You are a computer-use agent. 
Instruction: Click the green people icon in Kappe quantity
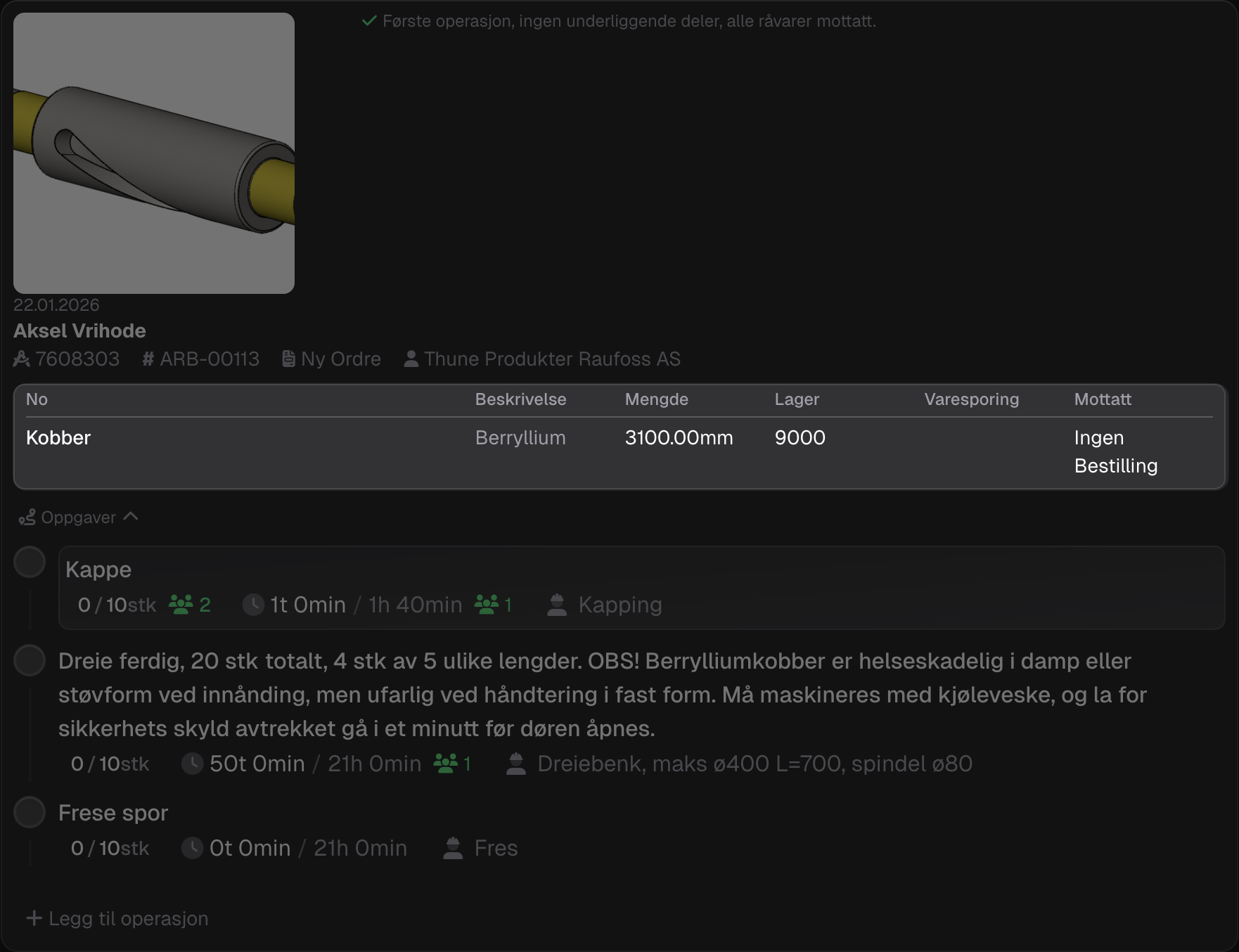[x=181, y=605]
